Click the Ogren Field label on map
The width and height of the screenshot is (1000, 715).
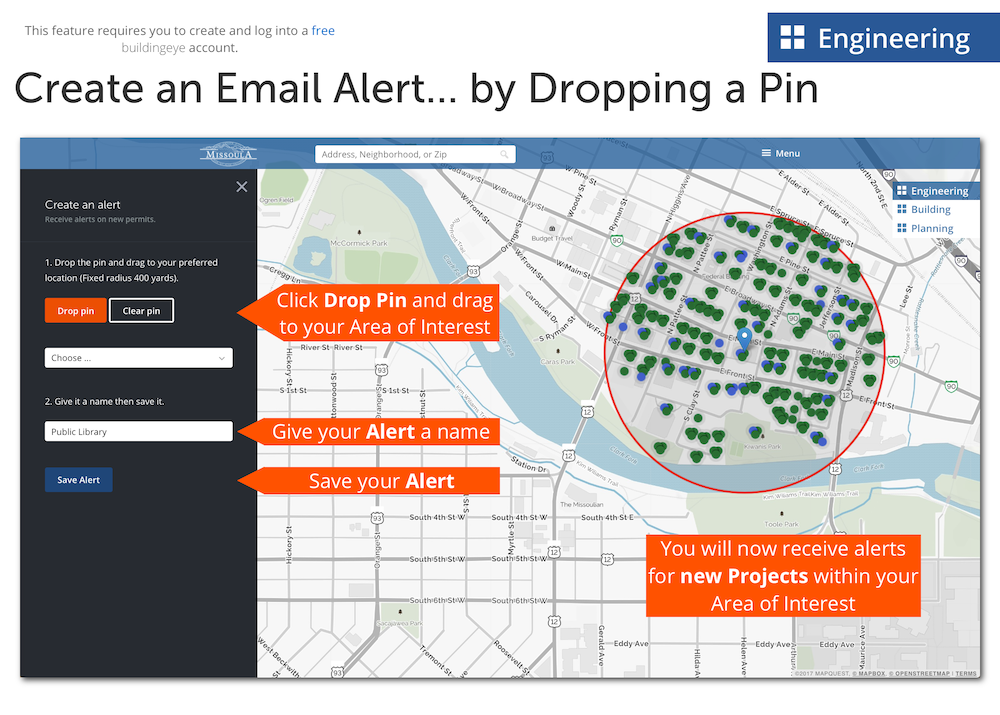[x=277, y=200]
